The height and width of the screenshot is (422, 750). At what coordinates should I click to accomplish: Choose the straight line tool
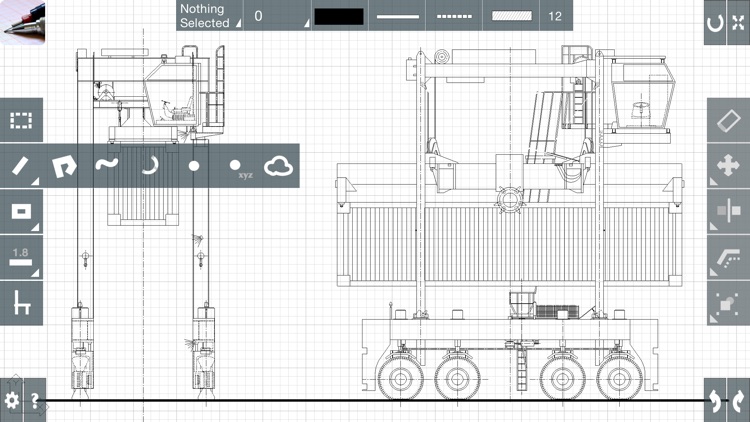point(21,166)
